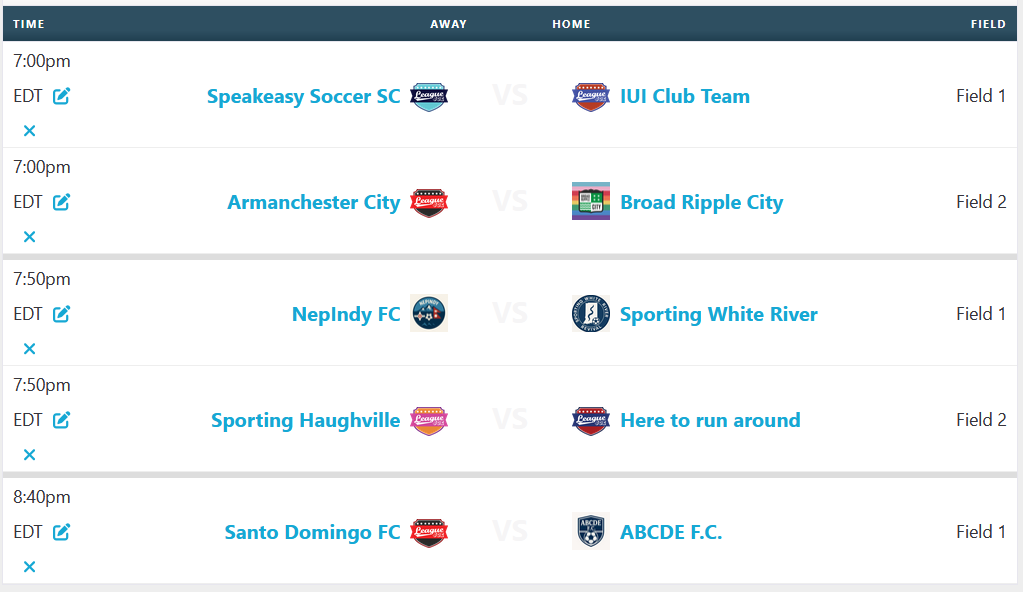Image resolution: width=1023 pixels, height=592 pixels.
Task: Click the Broad Ripple City rainbow logo
Action: tap(590, 201)
